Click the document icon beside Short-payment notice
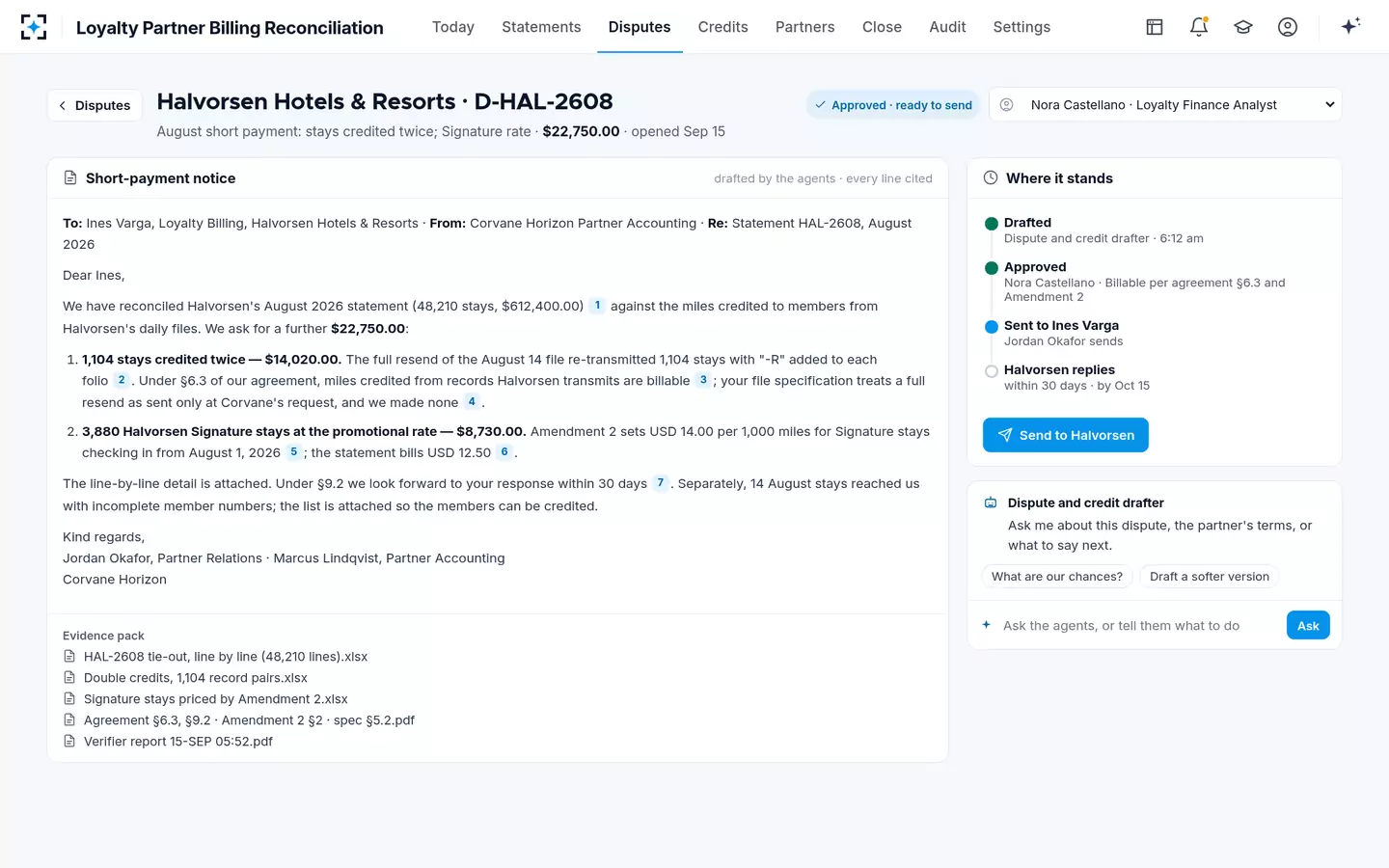This screenshot has height=868, width=1389. click(x=70, y=178)
